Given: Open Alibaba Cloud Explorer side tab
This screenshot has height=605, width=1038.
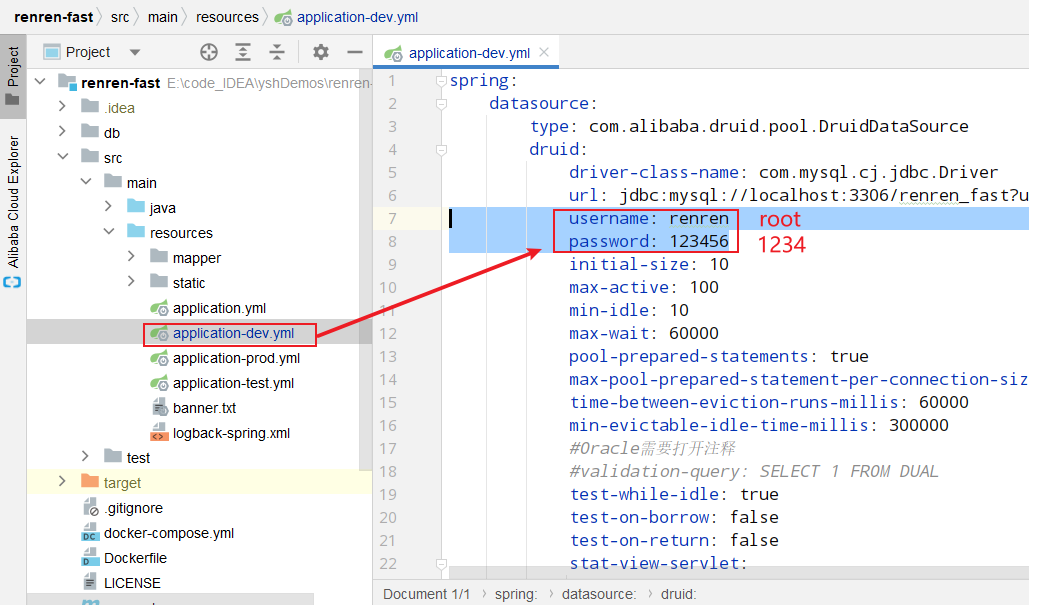Looking at the screenshot, I should point(13,210).
